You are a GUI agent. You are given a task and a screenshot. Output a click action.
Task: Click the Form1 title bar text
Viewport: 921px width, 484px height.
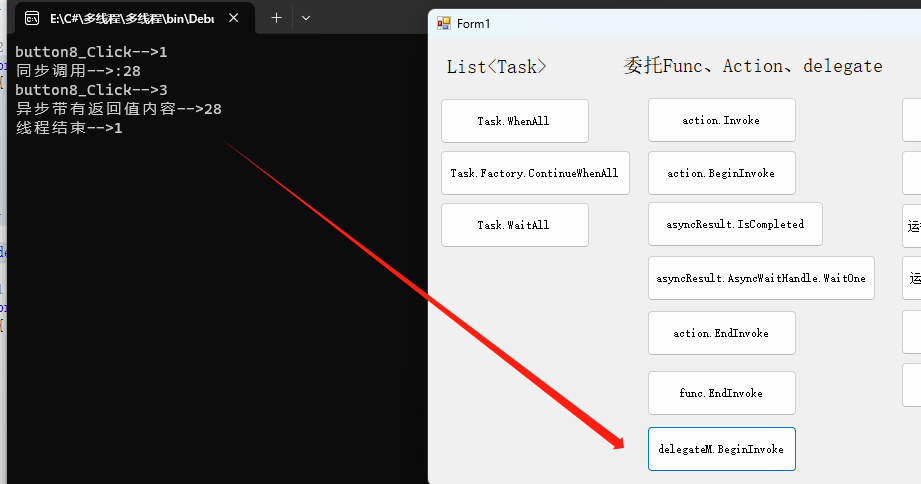[473, 23]
